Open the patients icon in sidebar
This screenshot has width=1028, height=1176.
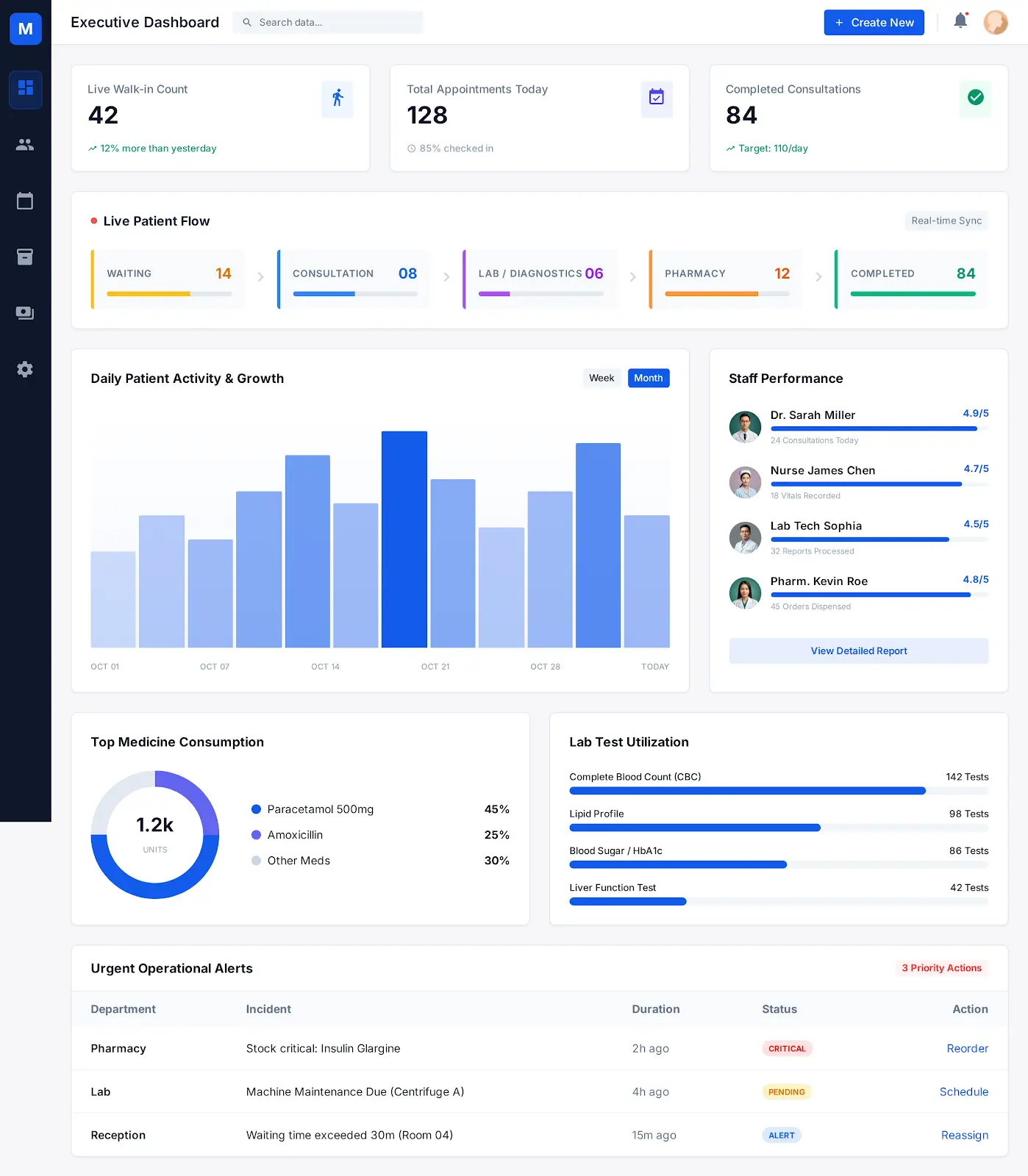(25, 145)
